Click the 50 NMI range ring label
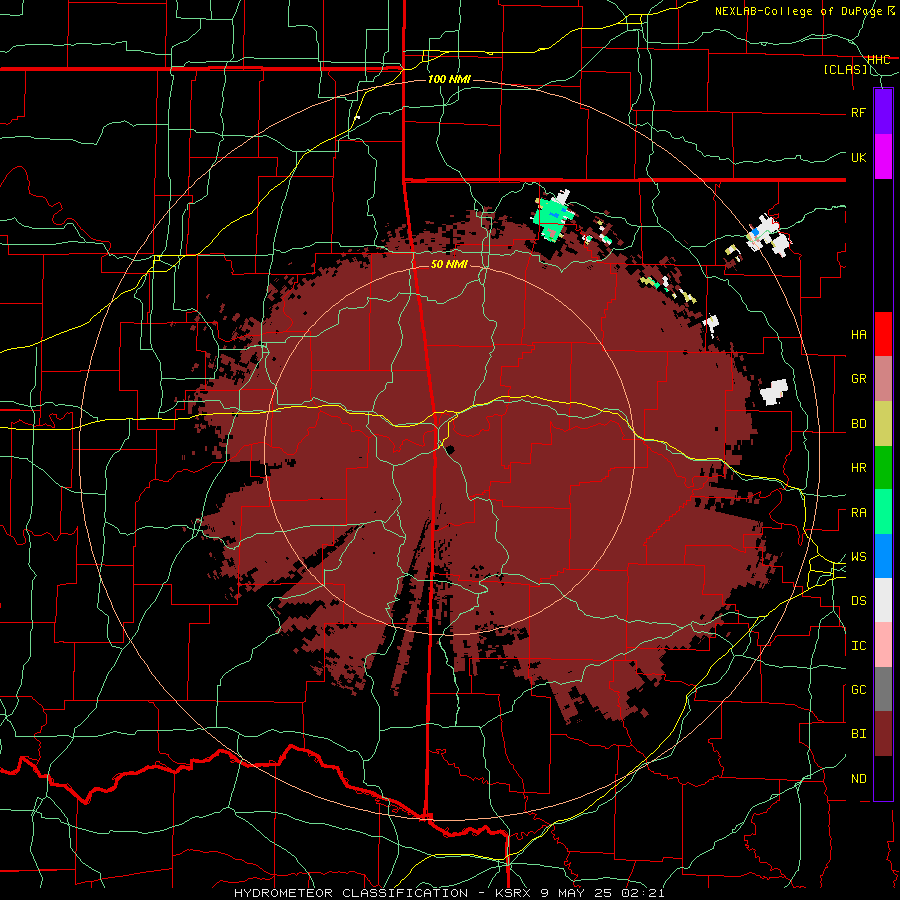This screenshot has width=900, height=900. tap(449, 264)
